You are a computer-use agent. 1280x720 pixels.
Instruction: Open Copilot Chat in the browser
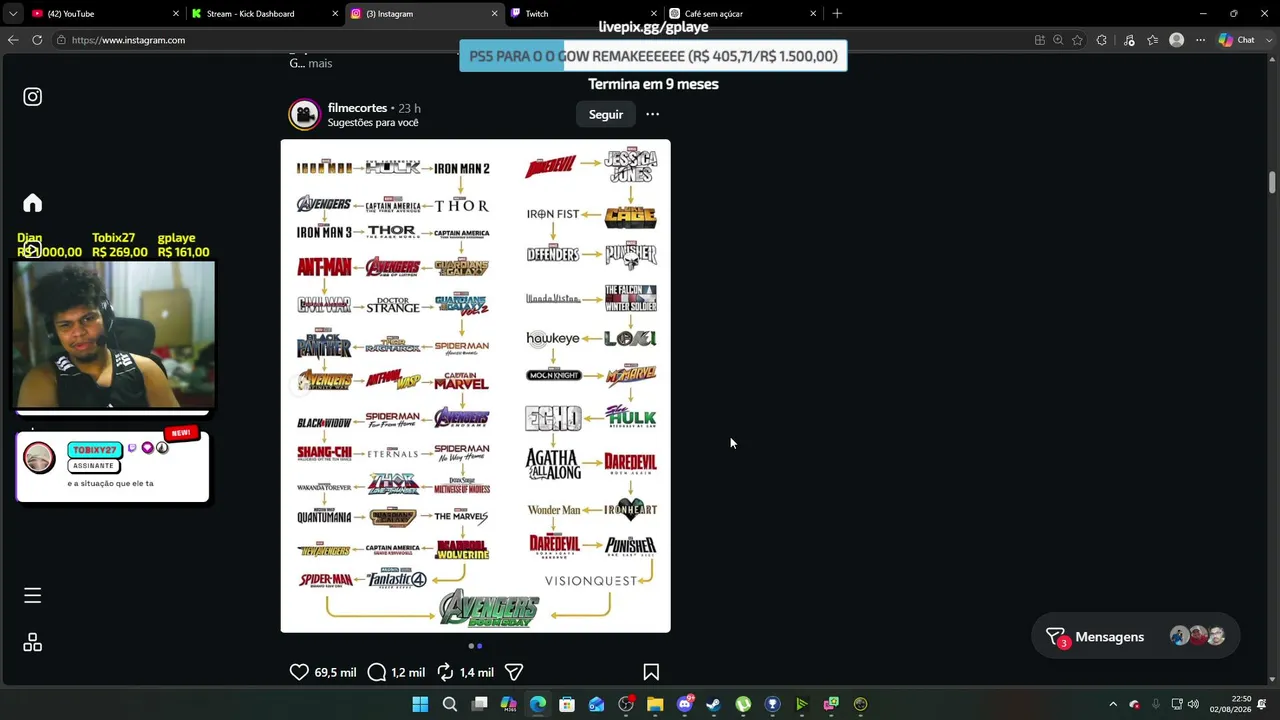1237,40
